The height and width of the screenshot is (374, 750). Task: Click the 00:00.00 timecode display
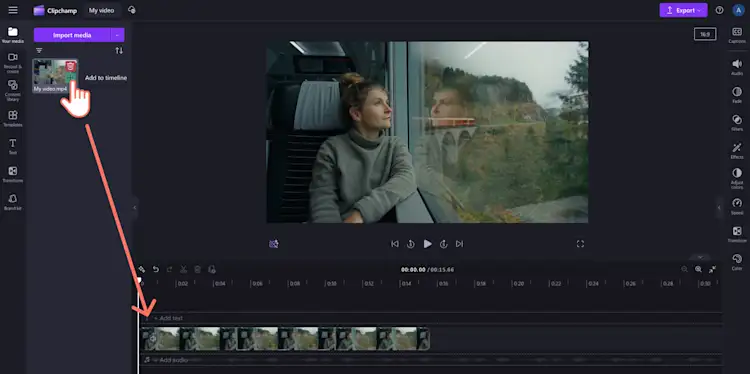coord(413,270)
